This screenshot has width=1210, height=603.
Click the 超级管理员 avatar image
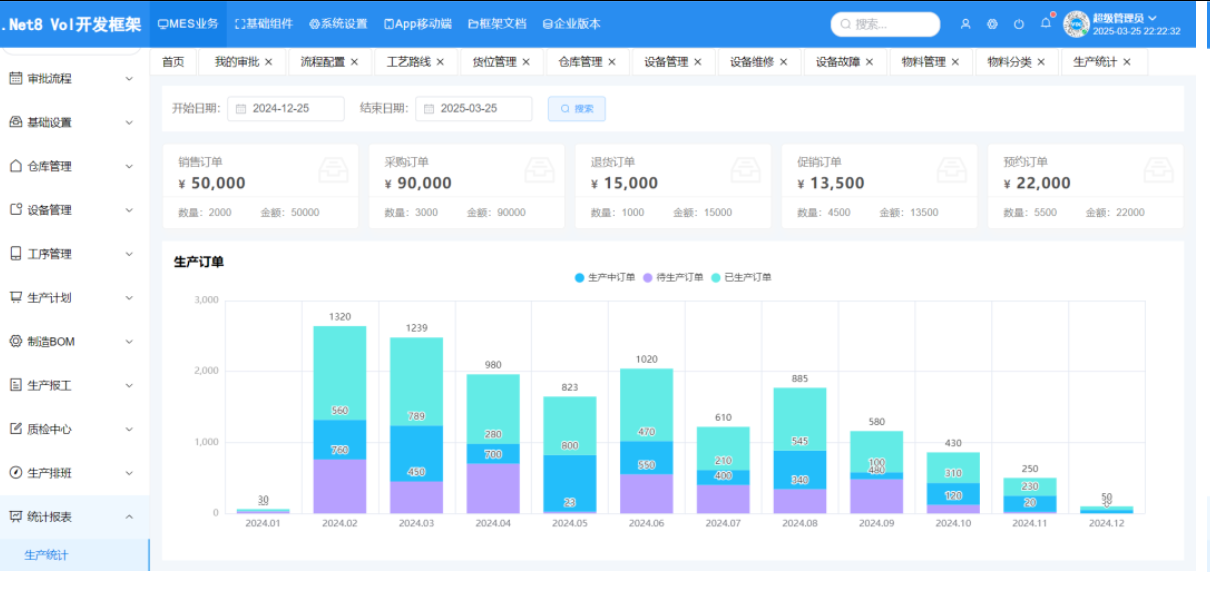tap(1076, 24)
